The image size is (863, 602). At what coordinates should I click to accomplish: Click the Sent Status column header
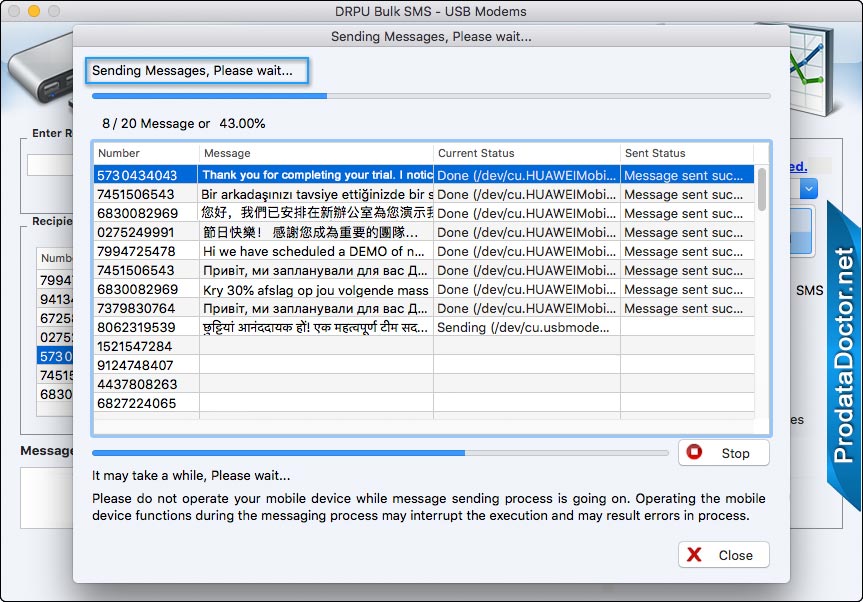click(x=687, y=153)
